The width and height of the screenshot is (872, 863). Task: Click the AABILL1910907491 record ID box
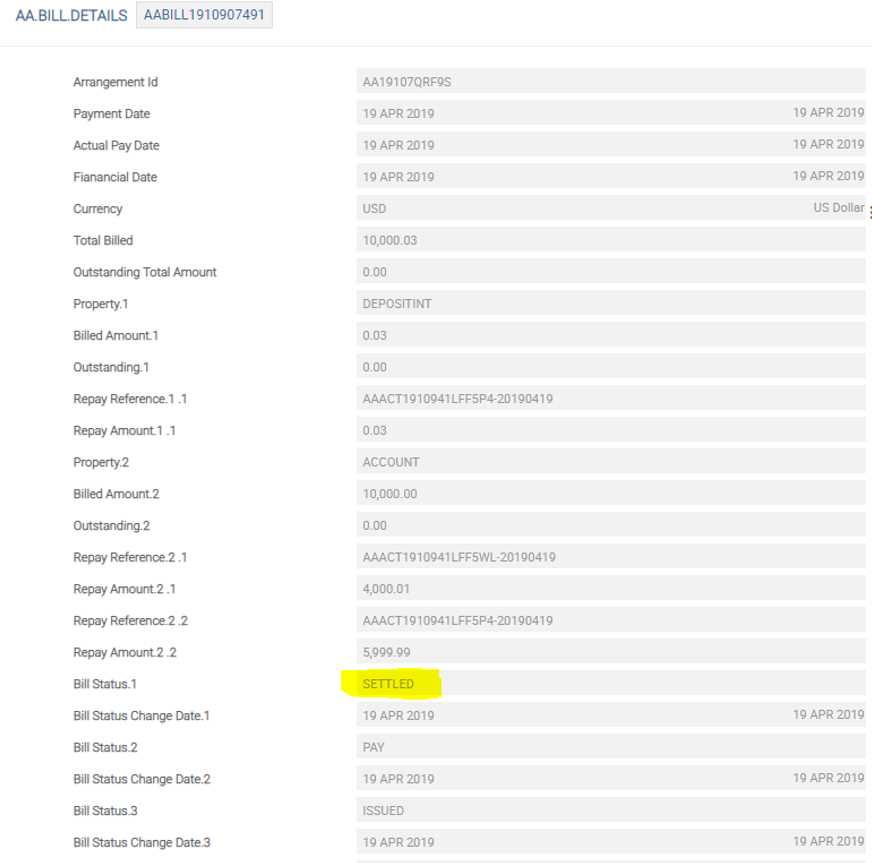(204, 16)
